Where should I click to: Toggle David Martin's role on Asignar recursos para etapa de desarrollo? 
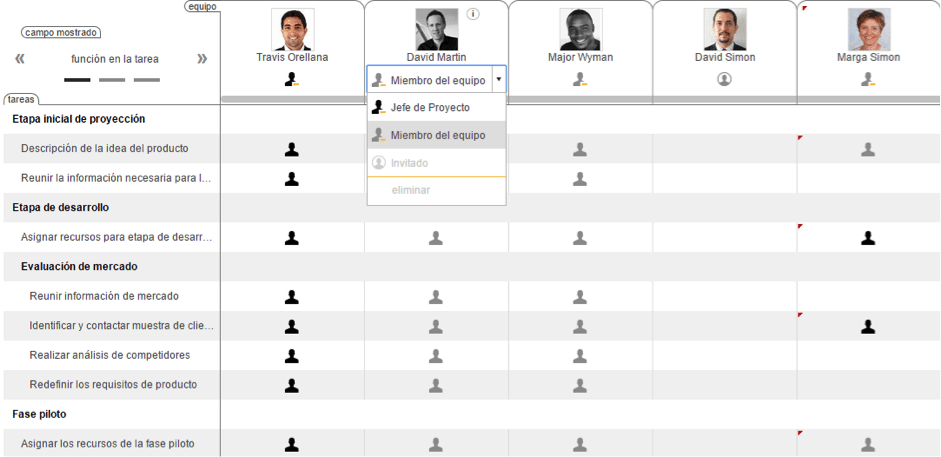pos(436,238)
